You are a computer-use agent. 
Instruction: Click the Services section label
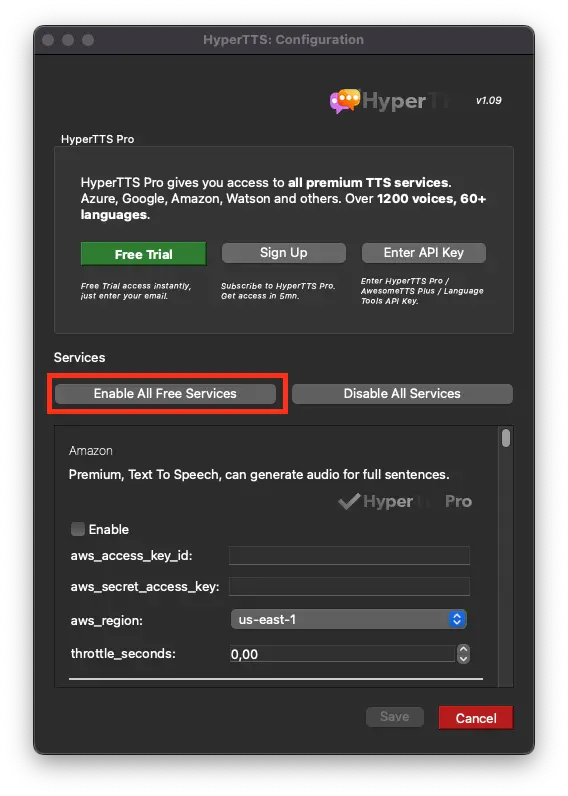point(80,357)
